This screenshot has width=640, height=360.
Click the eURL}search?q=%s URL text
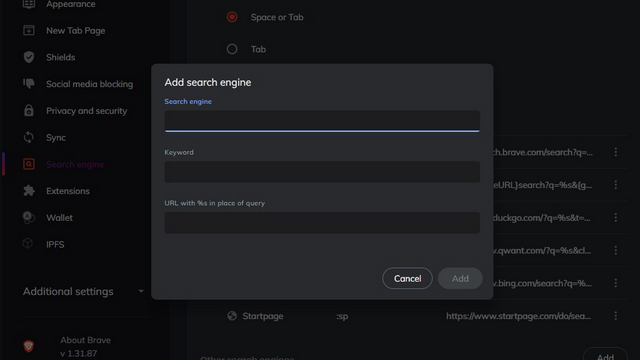click(543, 185)
